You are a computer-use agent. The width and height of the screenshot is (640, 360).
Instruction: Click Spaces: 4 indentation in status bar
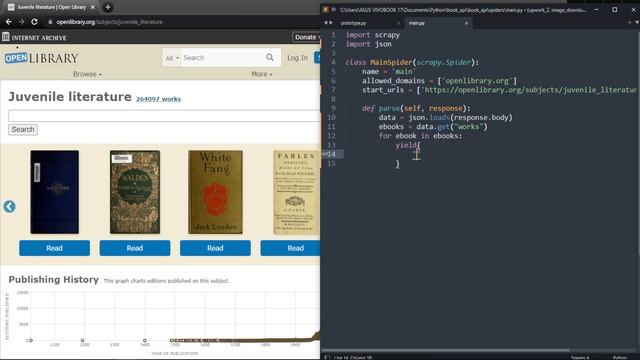click(x=580, y=358)
